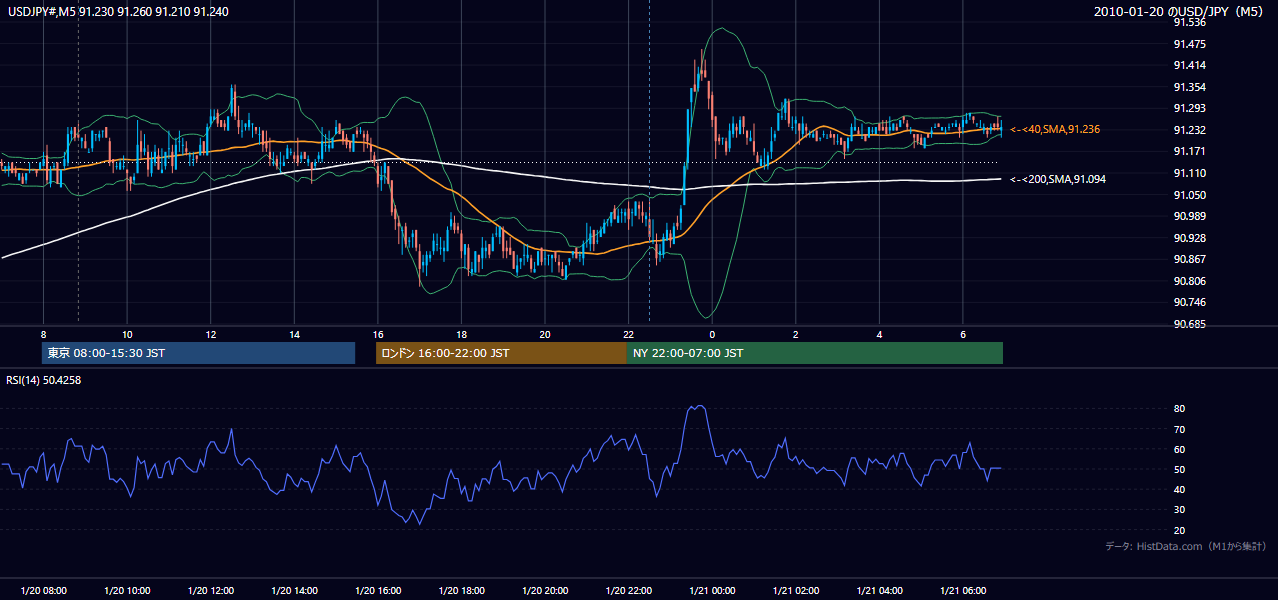This screenshot has height=600, width=1278.
Task: Click the 1/20 22:00 date axis label
Action: [628, 591]
